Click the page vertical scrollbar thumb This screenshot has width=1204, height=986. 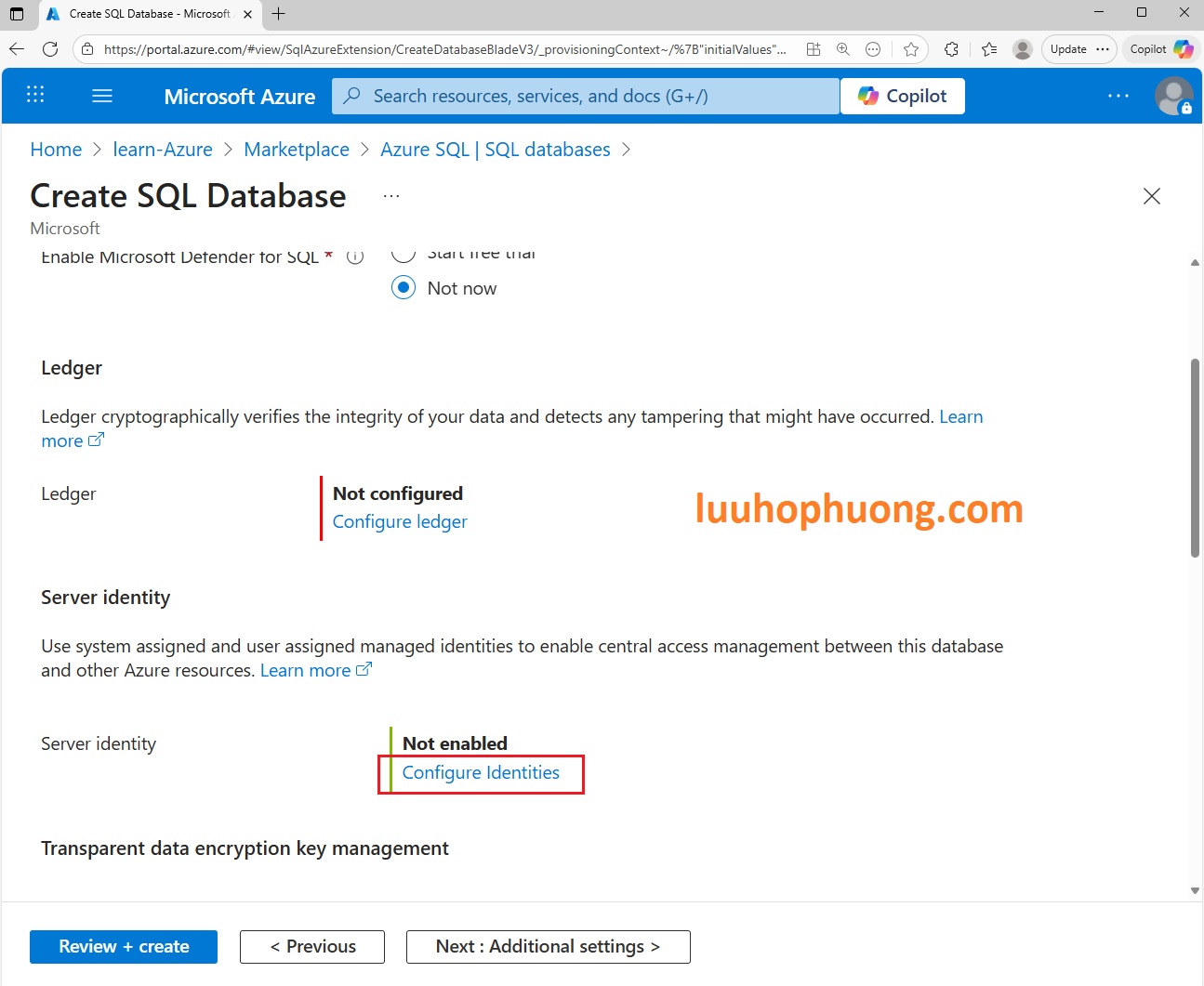point(1195,457)
